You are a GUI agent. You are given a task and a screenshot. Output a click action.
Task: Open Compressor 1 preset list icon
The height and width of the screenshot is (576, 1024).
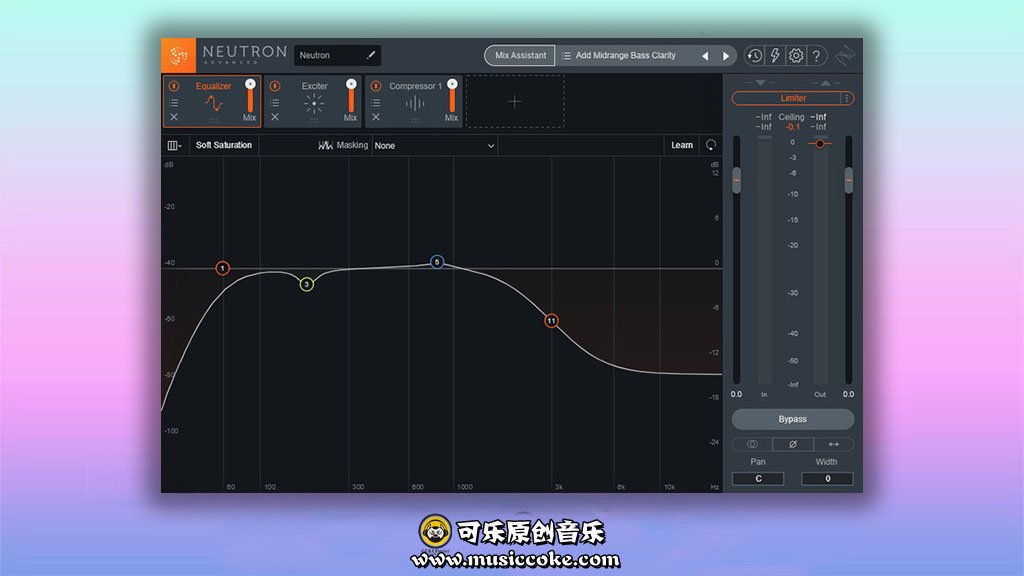pos(376,103)
